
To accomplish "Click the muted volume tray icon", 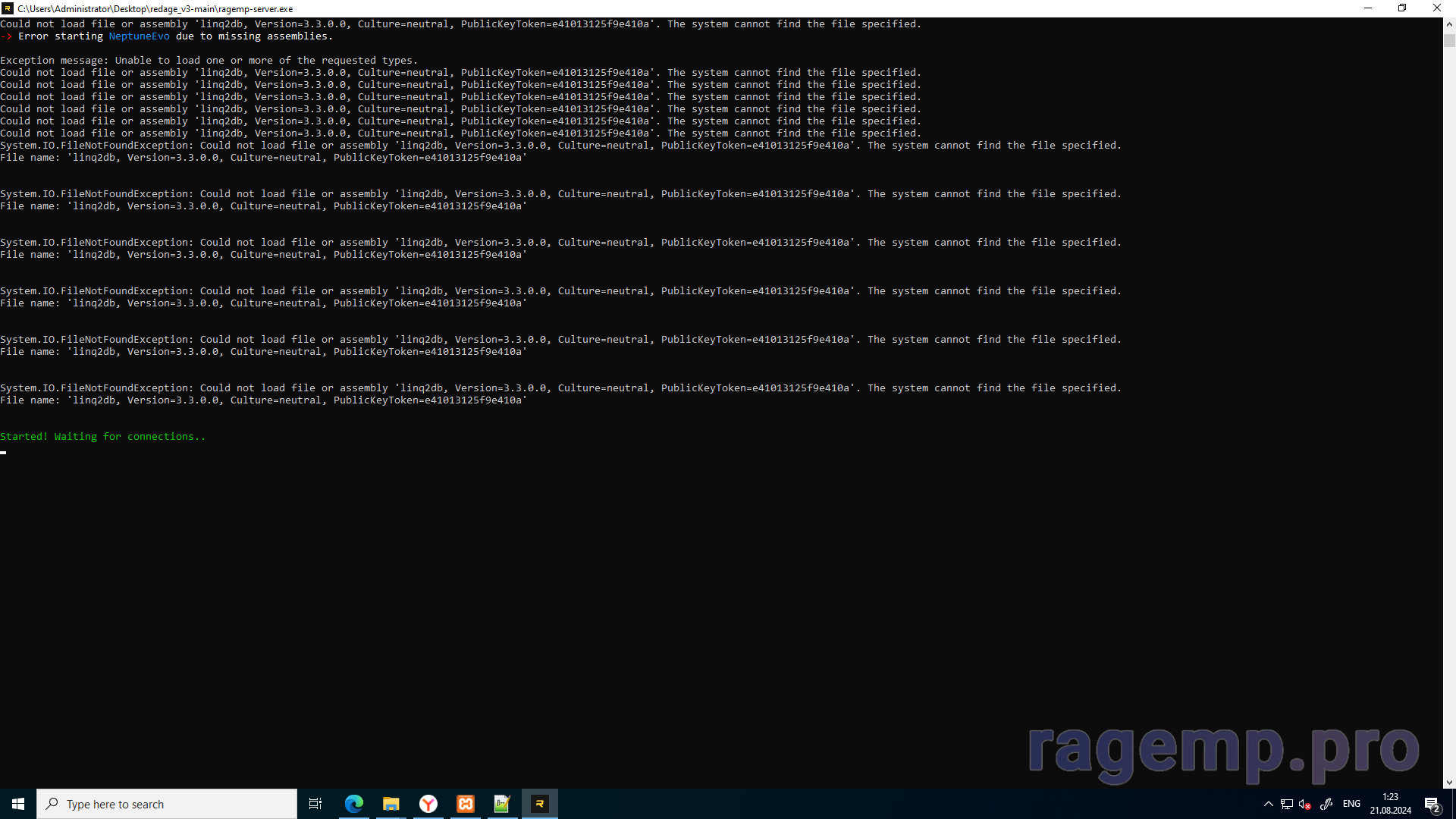I will [x=1305, y=804].
